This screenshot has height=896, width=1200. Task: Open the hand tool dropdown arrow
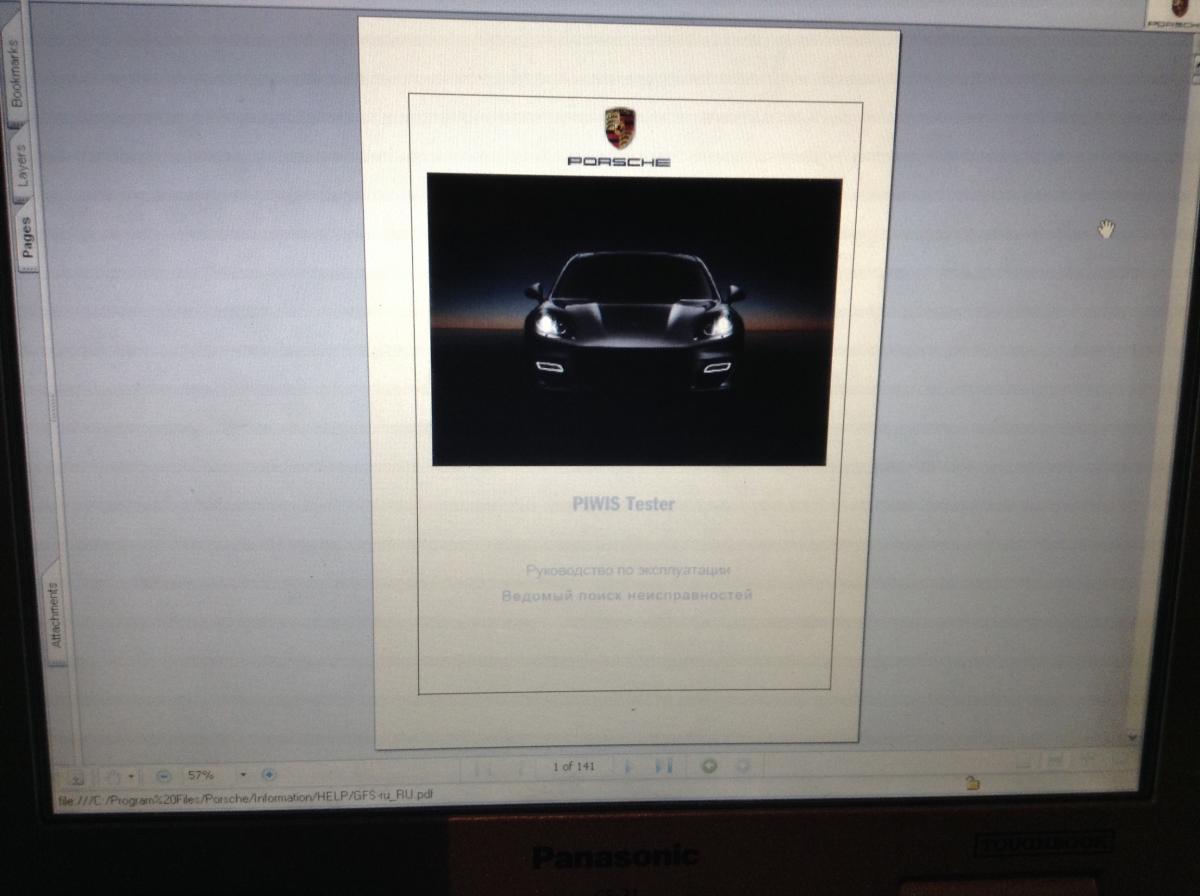[131, 776]
